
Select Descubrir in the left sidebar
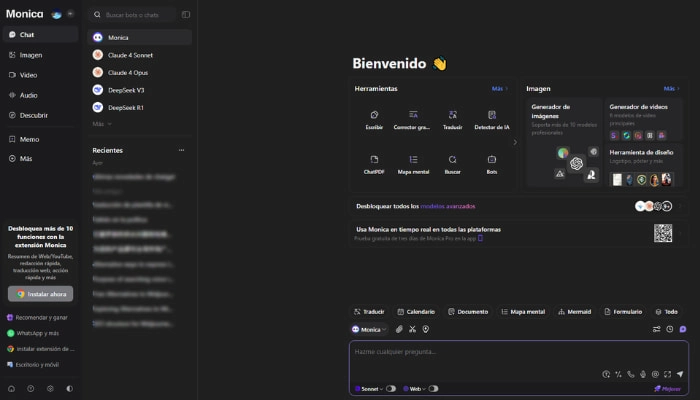click(x=40, y=115)
